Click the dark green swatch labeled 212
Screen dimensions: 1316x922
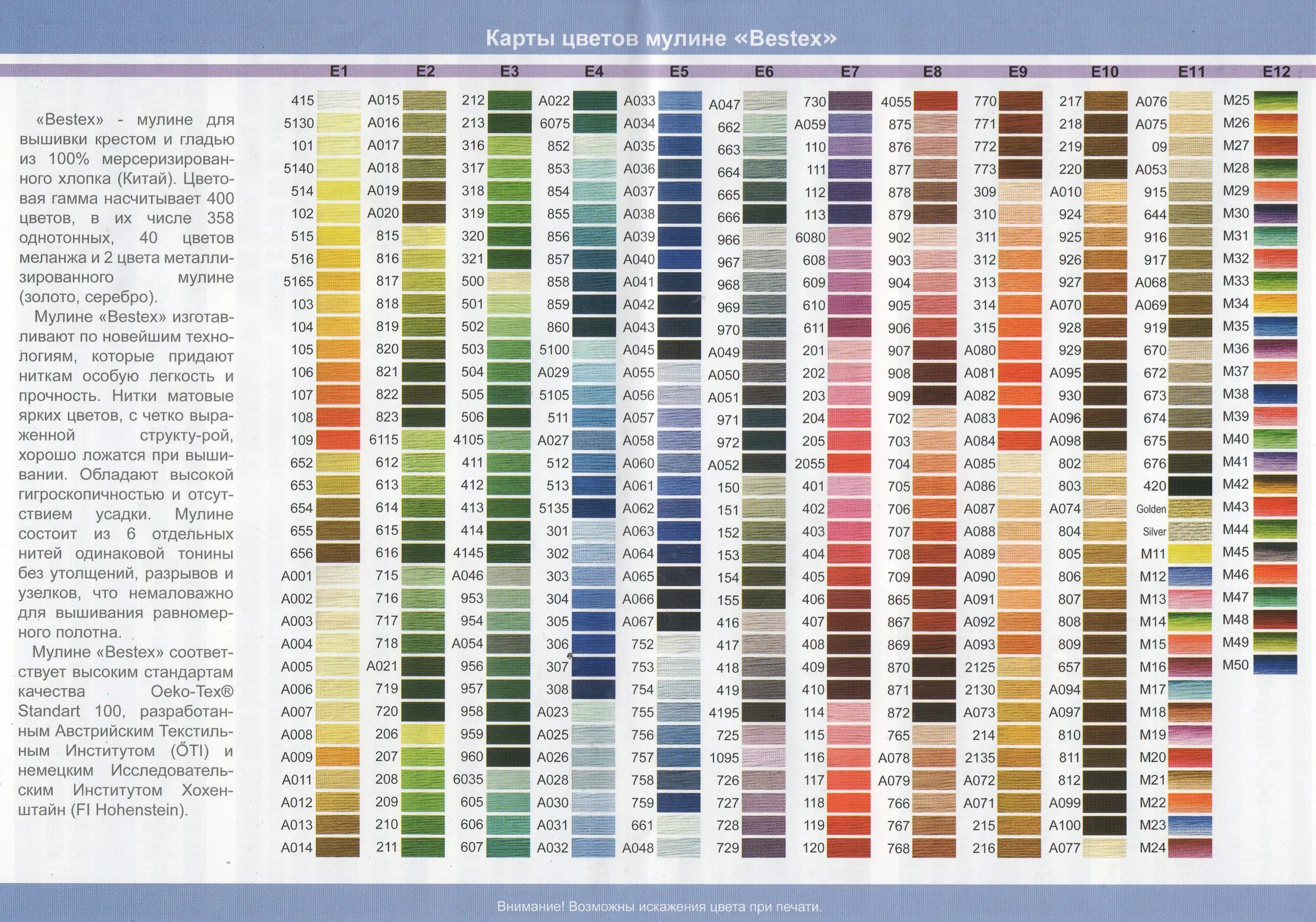pyautogui.click(x=509, y=100)
